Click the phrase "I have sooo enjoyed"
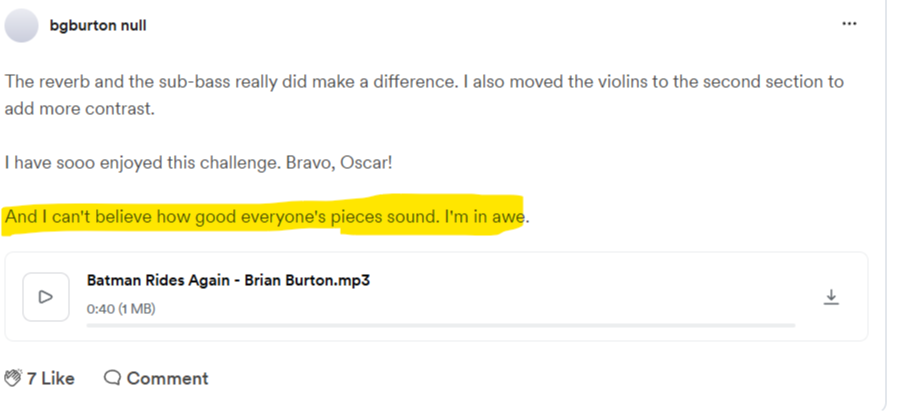915x411 pixels. click(x=75, y=162)
